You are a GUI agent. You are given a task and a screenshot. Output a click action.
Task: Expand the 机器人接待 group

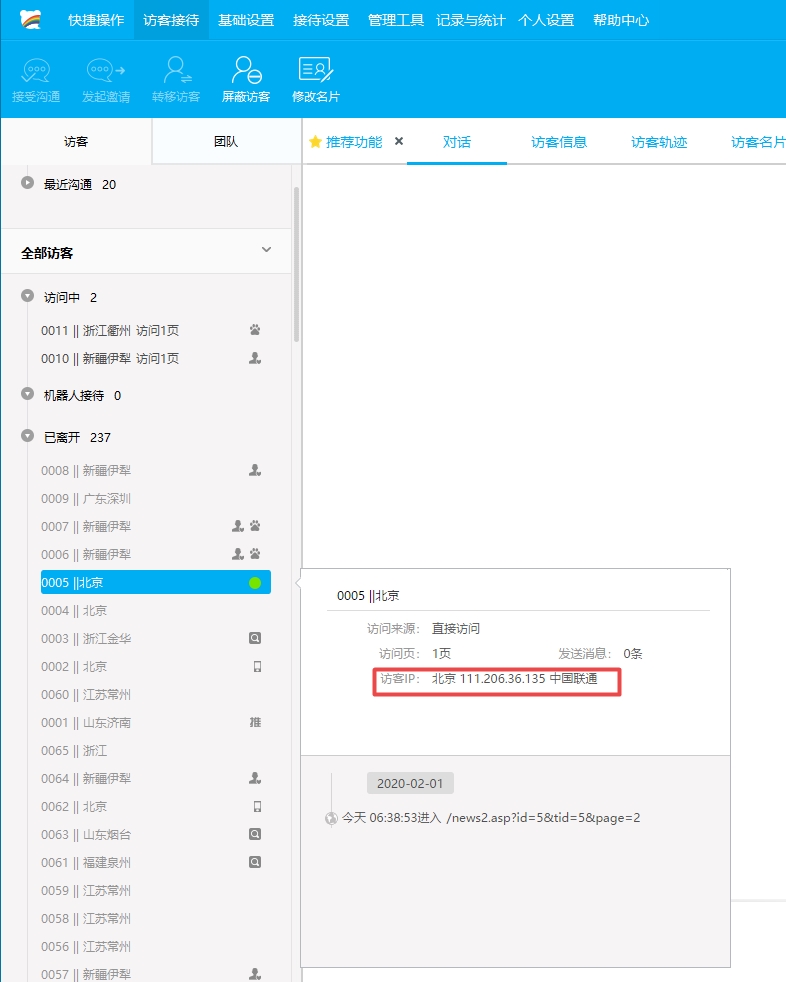[x=28, y=395]
